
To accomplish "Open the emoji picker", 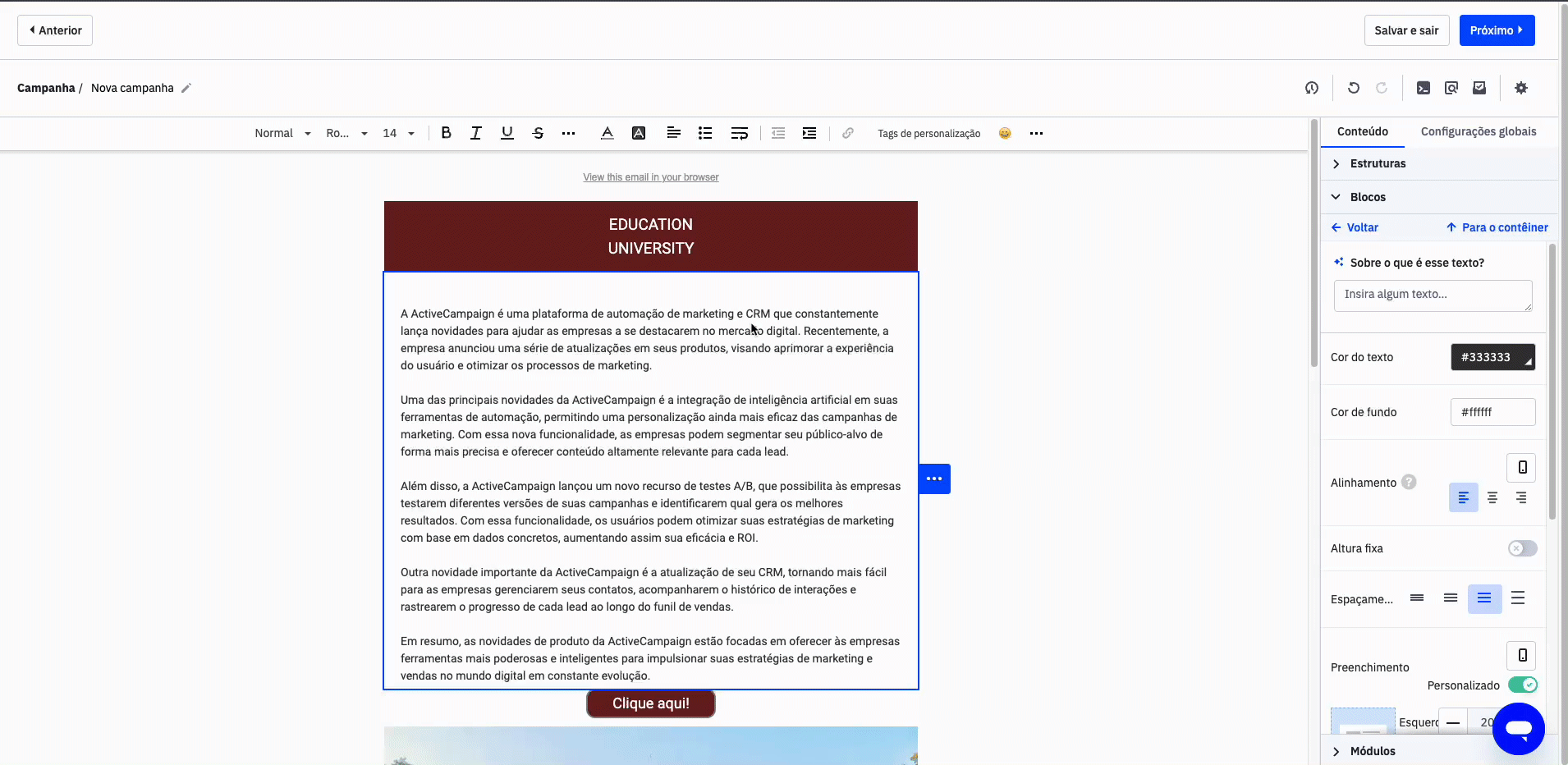I will (x=1005, y=133).
